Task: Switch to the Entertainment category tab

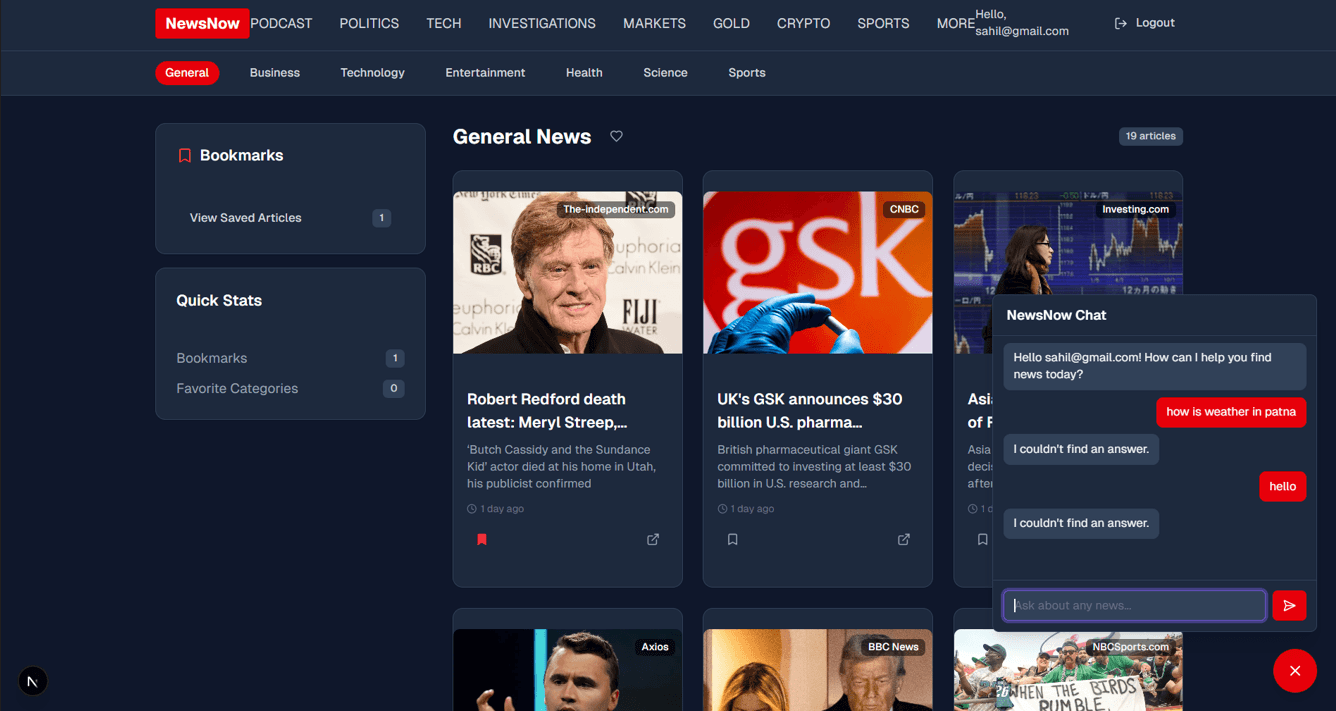Action: pos(485,72)
